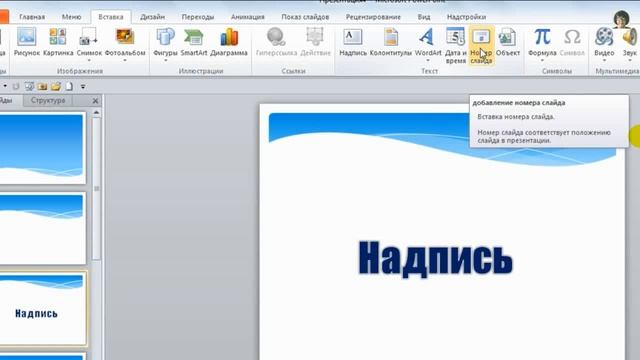Select the Надпись slide thumbnail
This screenshot has width=640, height=360.
(42, 309)
